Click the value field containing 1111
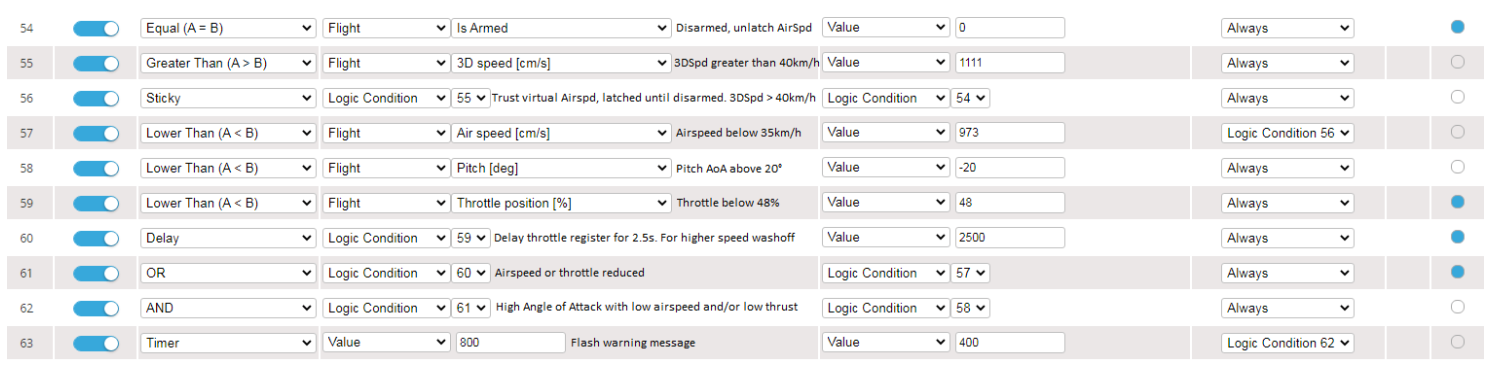Image resolution: width=1492 pixels, height=365 pixels. 1009,63
